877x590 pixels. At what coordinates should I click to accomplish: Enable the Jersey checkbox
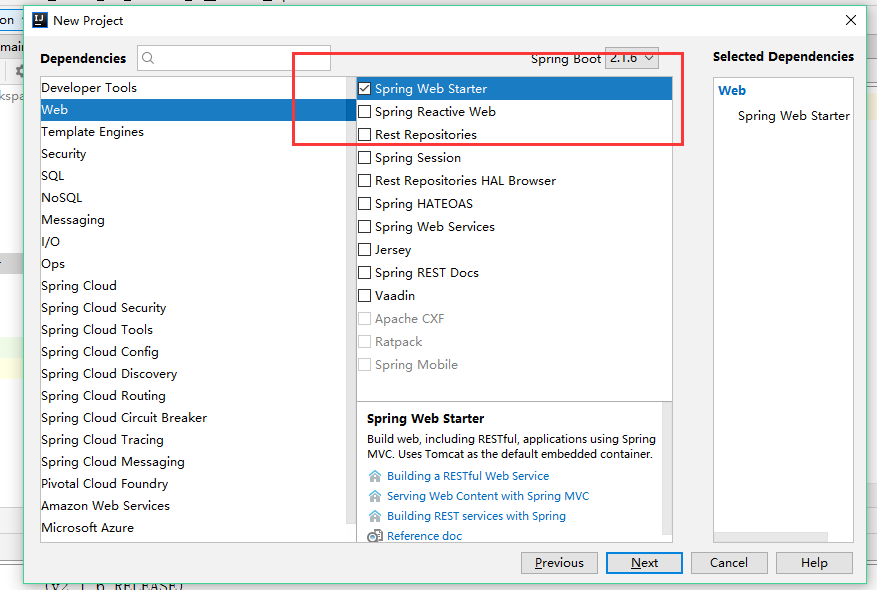[x=365, y=249]
